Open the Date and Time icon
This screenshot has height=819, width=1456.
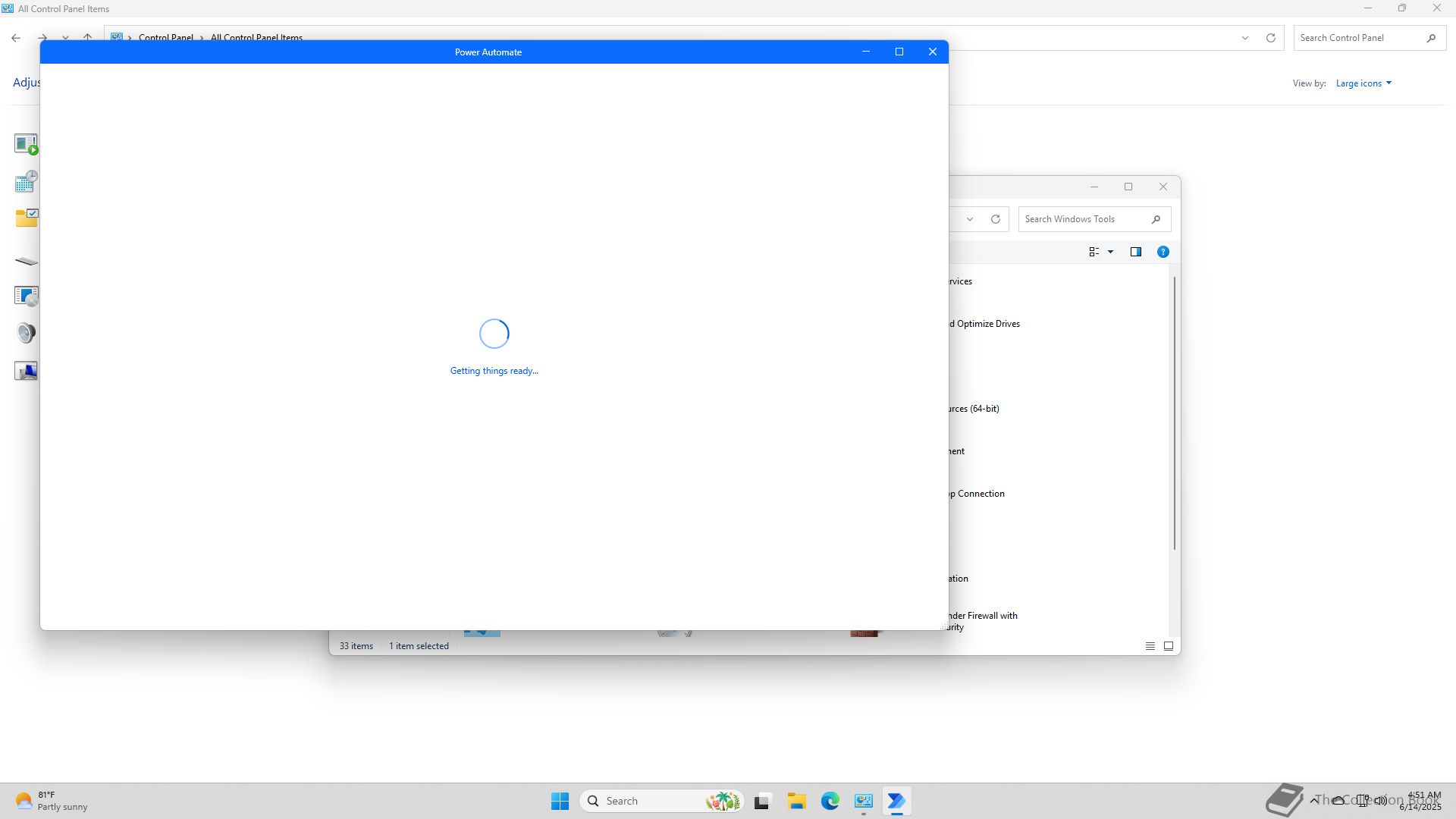click(x=26, y=181)
